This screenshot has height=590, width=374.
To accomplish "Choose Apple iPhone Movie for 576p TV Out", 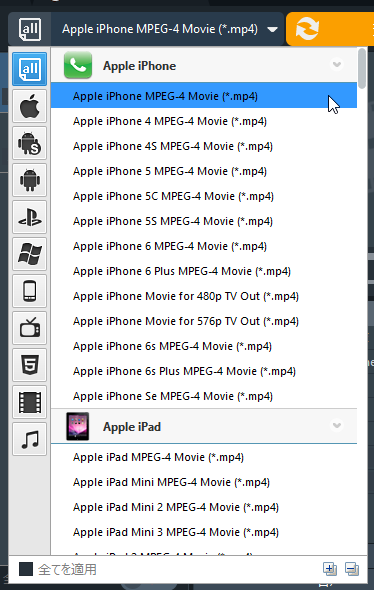I will tap(204, 321).
